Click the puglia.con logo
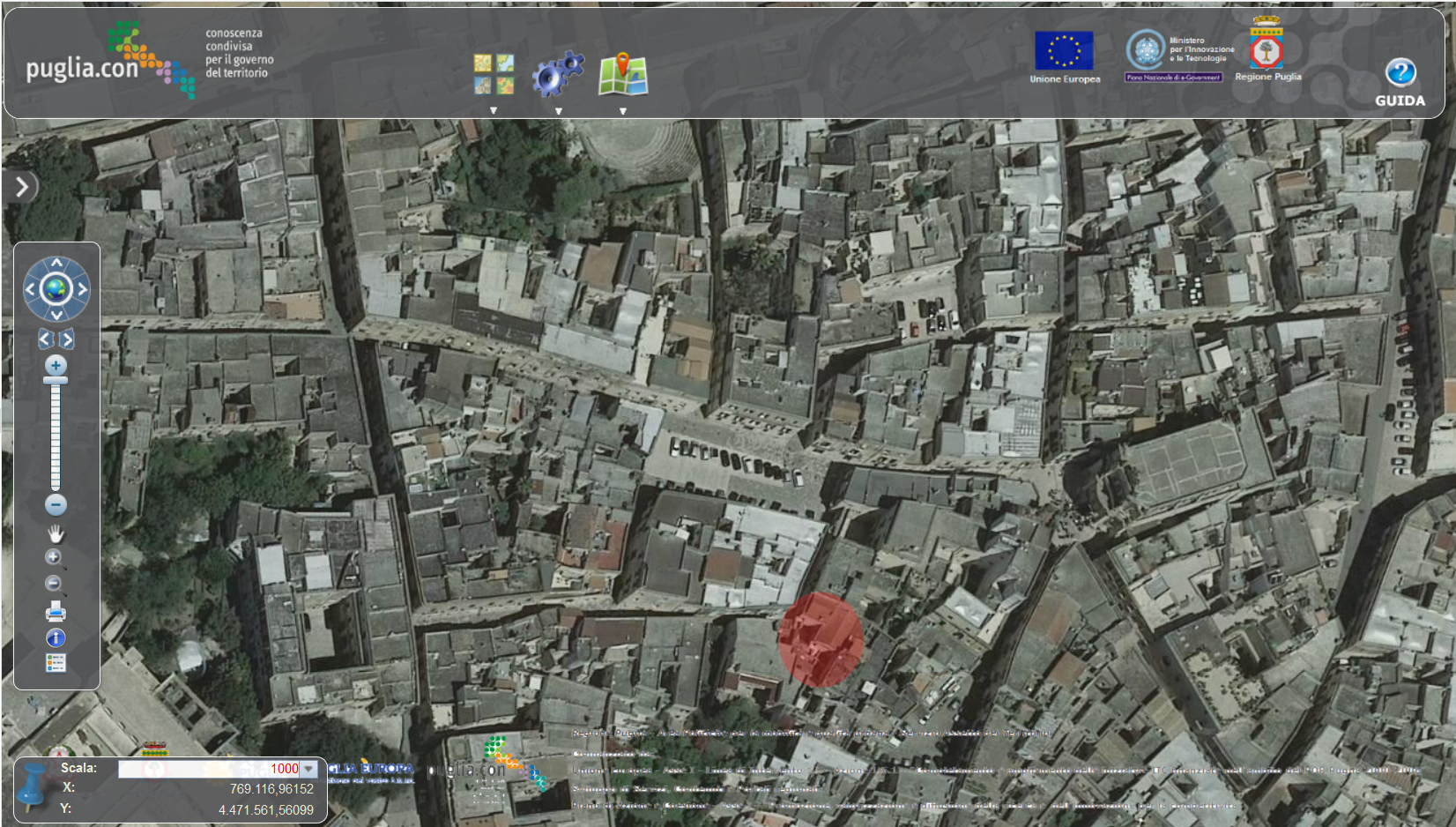The height and width of the screenshot is (827, 1456). [x=110, y=62]
